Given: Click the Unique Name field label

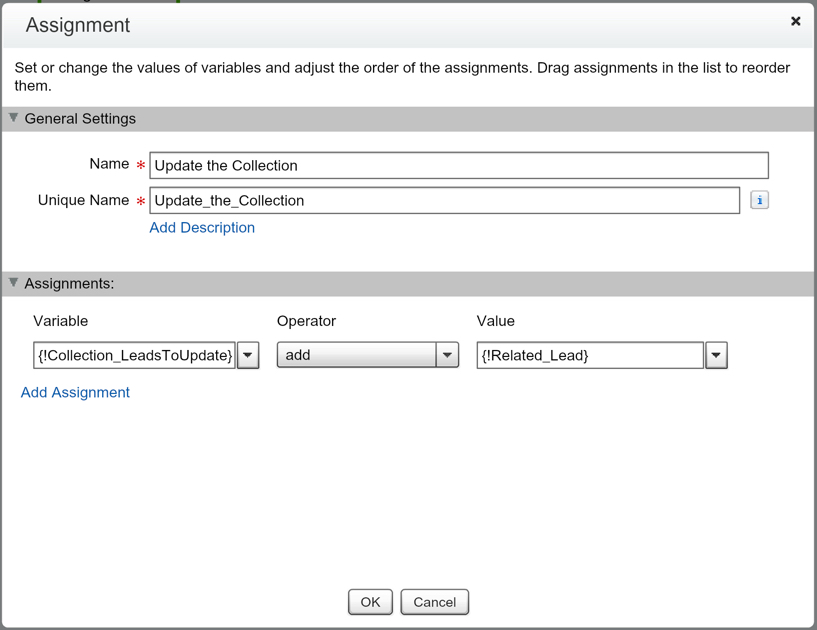Looking at the screenshot, I should coord(83,200).
